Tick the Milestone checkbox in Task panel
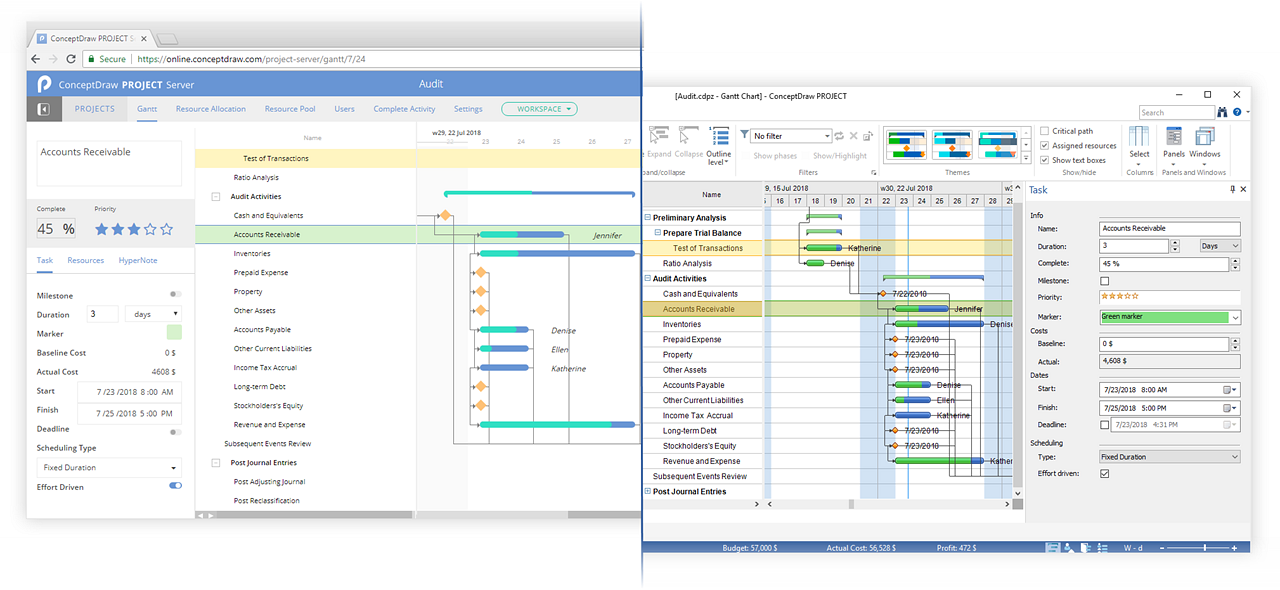1280x590 pixels. [1104, 281]
